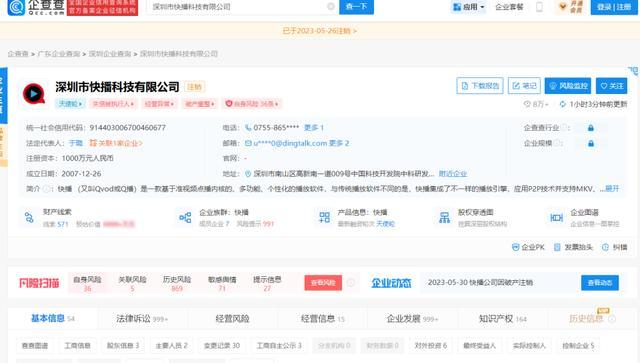
Task: Expand the 失信被执行人 tag
Action: [x=113, y=104]
